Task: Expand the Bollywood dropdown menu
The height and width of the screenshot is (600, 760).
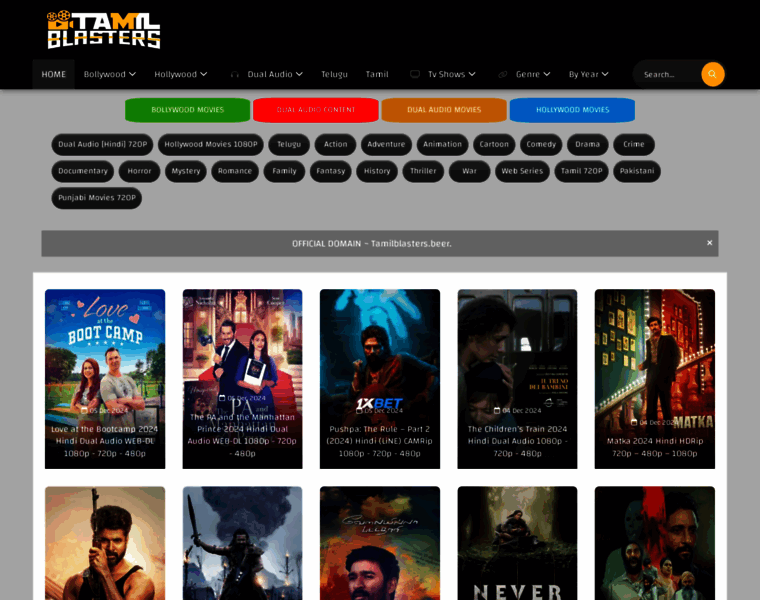Action: coord(110,74)
